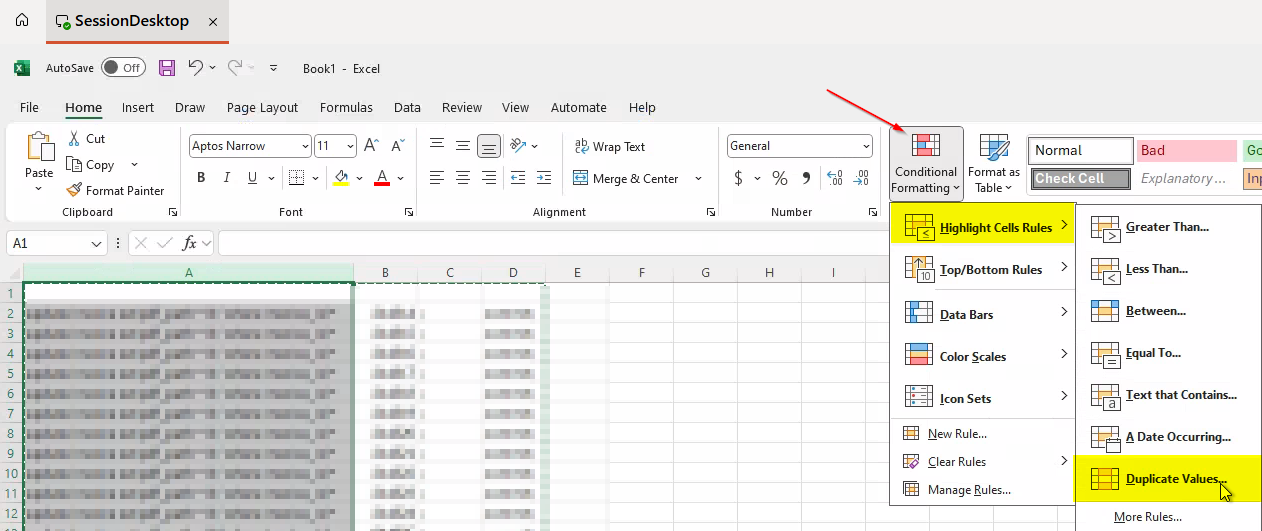Image resolution: width=1262 pixels, height=531 pixels.
Task: Increase the font size
Action: [371, 146]
